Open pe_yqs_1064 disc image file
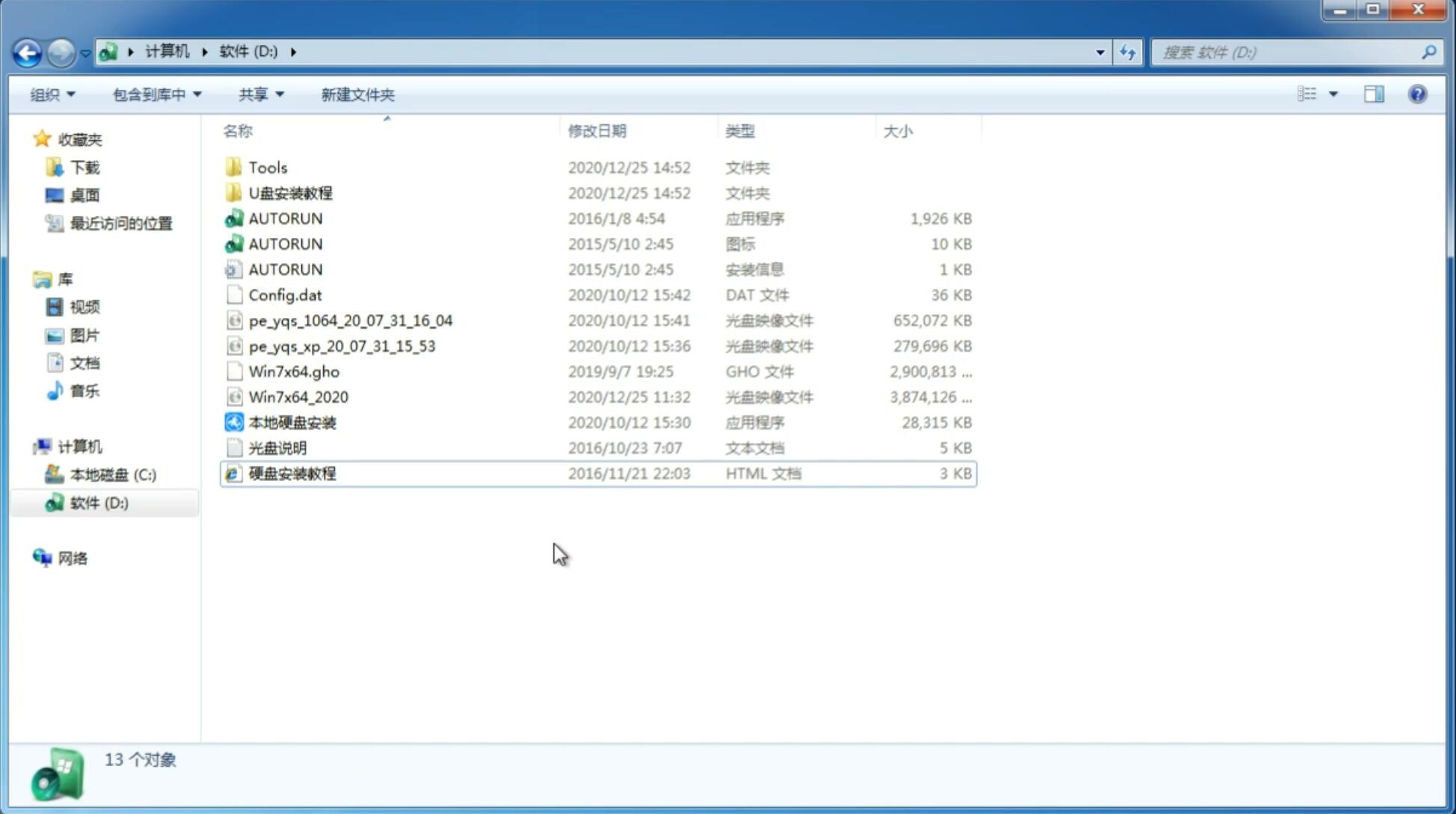This screenshot has height=814, width=1456. pyautogui.click(x=350, y=320)
